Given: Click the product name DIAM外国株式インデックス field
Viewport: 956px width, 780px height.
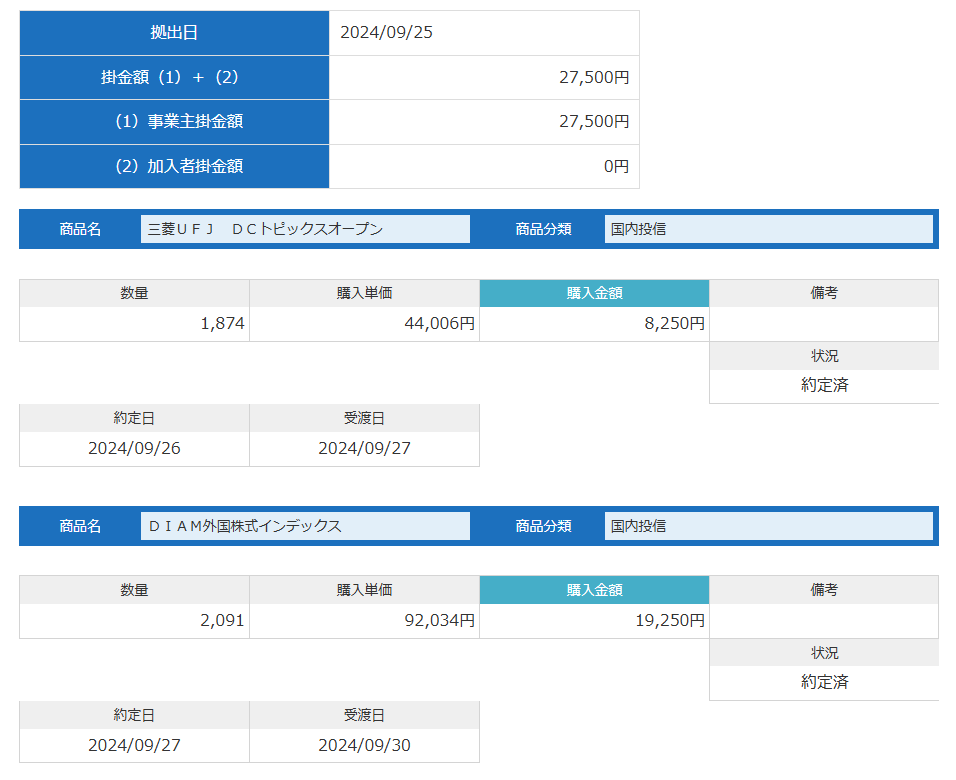Looking at the screenshot, I should pyautogui.click(x=305, y=526).
